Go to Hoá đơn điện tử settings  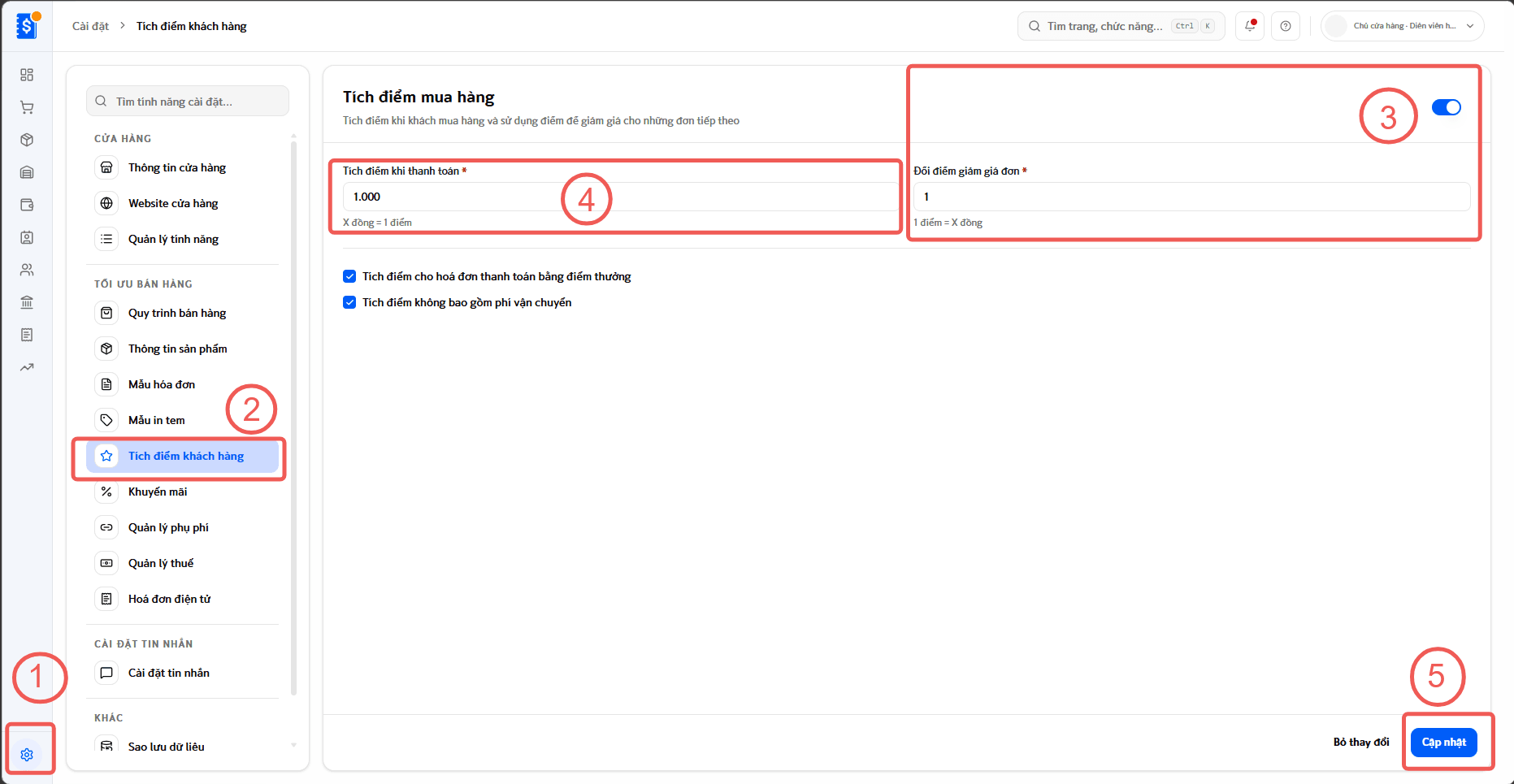point(183,599)
